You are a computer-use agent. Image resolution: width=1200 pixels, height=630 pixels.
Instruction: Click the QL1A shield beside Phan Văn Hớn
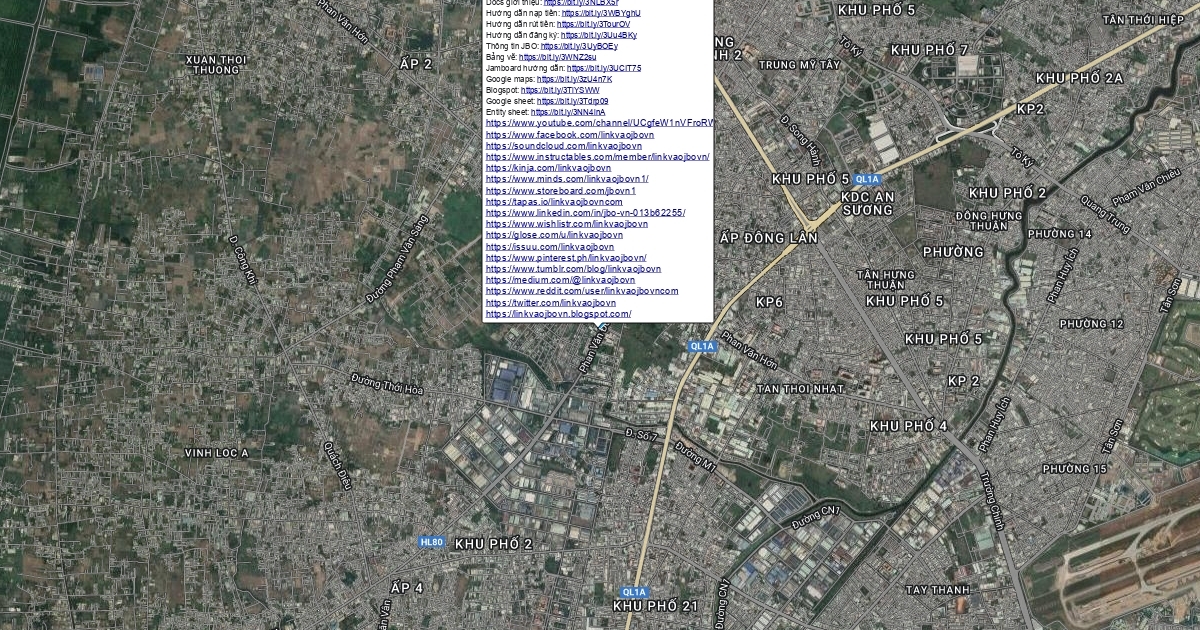(702, 346)
